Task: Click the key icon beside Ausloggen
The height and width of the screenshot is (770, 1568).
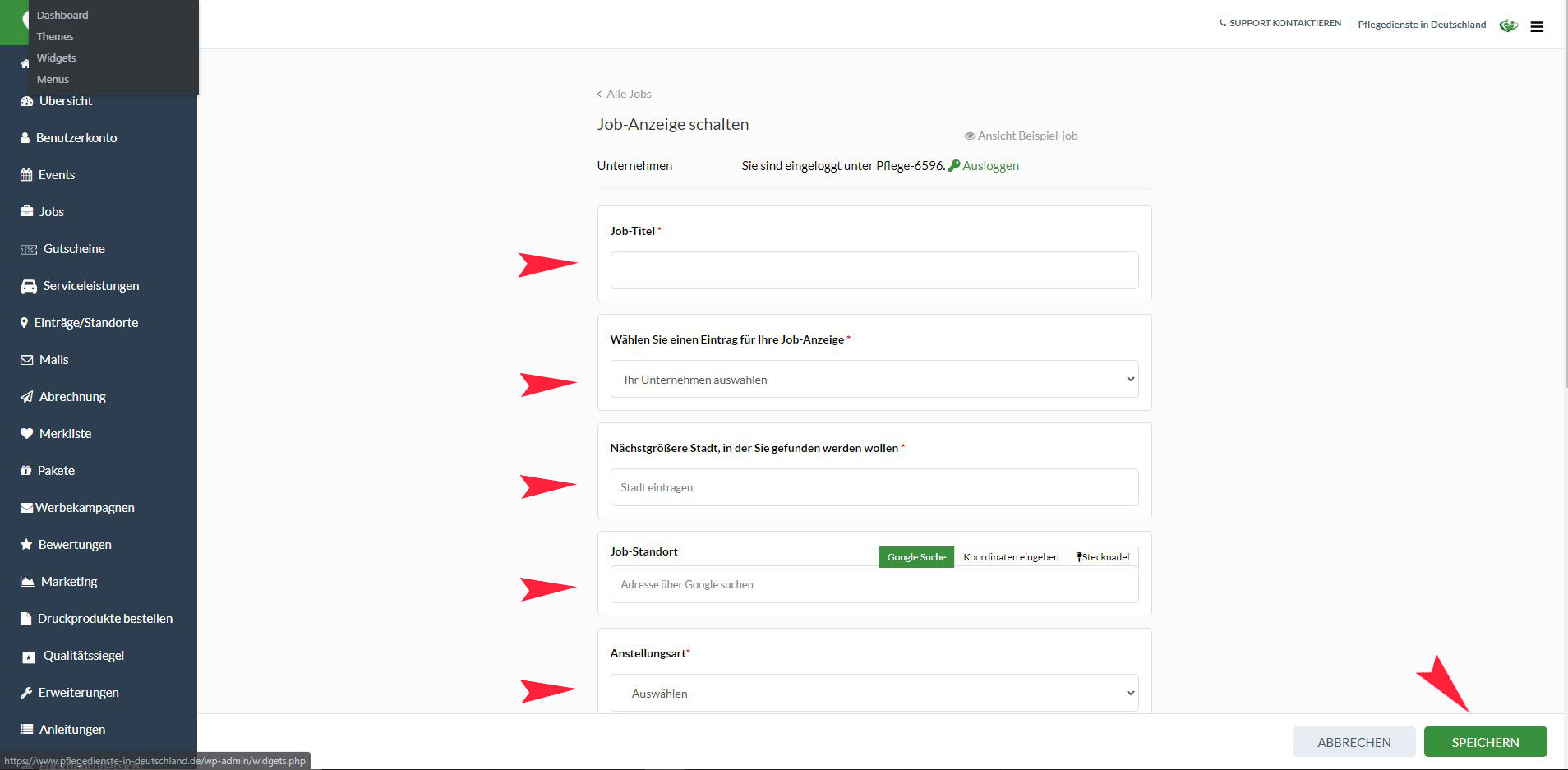Action: (954, 166)
